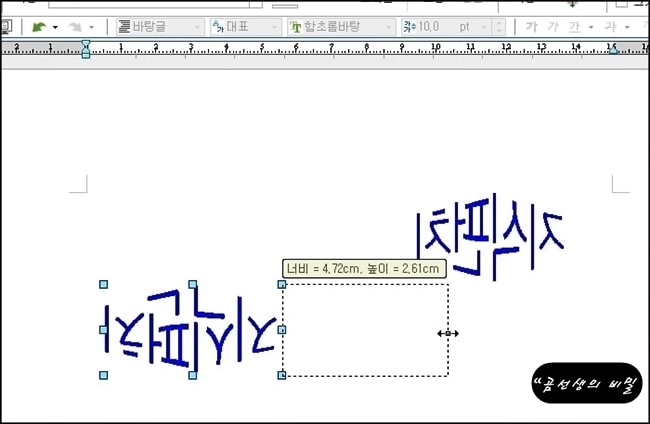Open the 바탕글 paragraph style dropdown
Screen dimensions: 650x424
160,27
